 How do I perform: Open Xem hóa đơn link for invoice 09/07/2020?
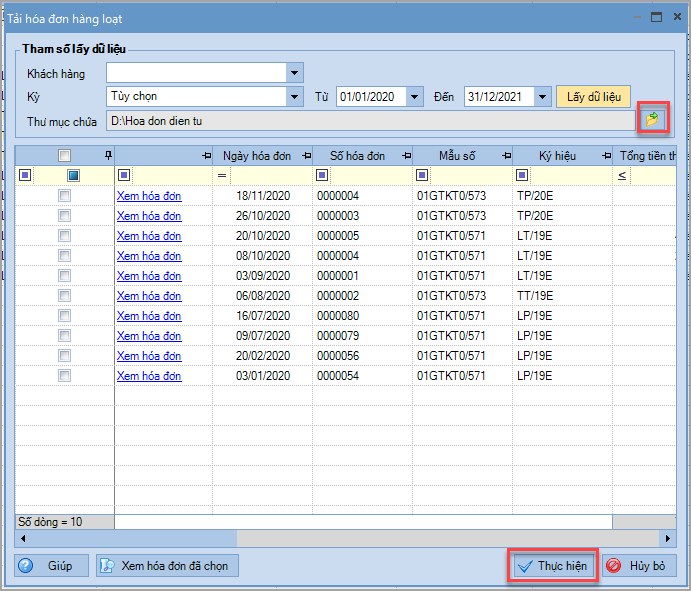149,336
